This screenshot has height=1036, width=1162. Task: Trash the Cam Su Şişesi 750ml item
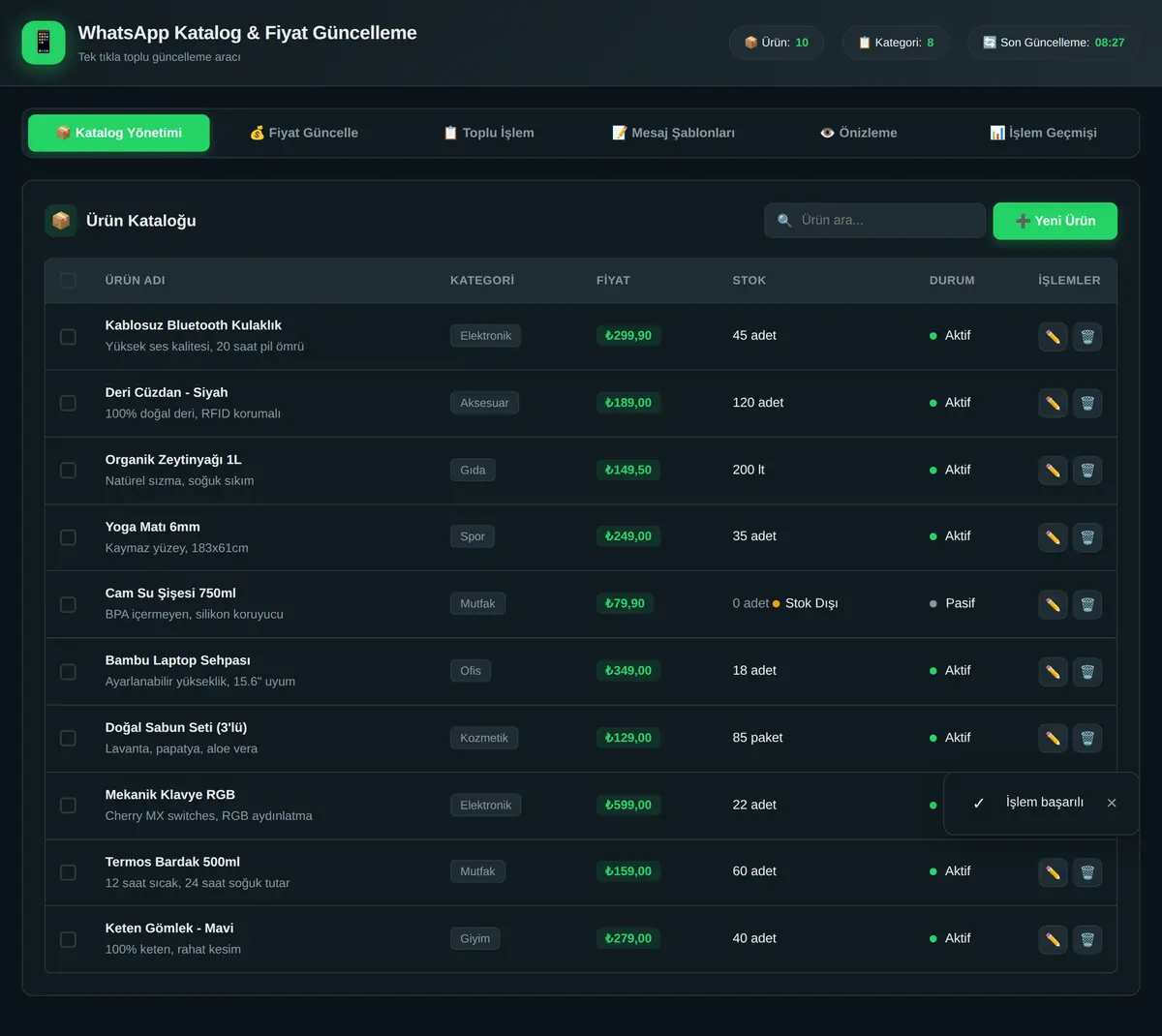(1087, 604)
